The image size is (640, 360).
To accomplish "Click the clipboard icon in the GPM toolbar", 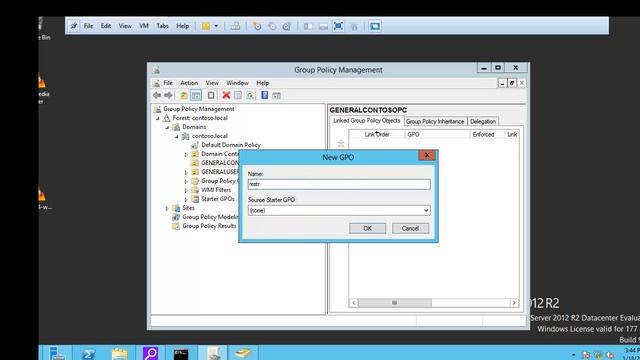I will tap(211, 96).
